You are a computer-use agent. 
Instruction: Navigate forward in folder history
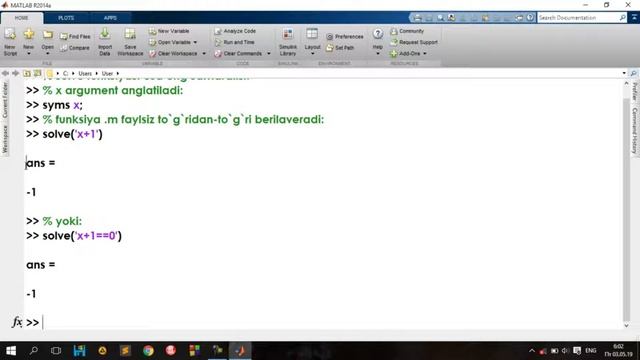point(16,73)
